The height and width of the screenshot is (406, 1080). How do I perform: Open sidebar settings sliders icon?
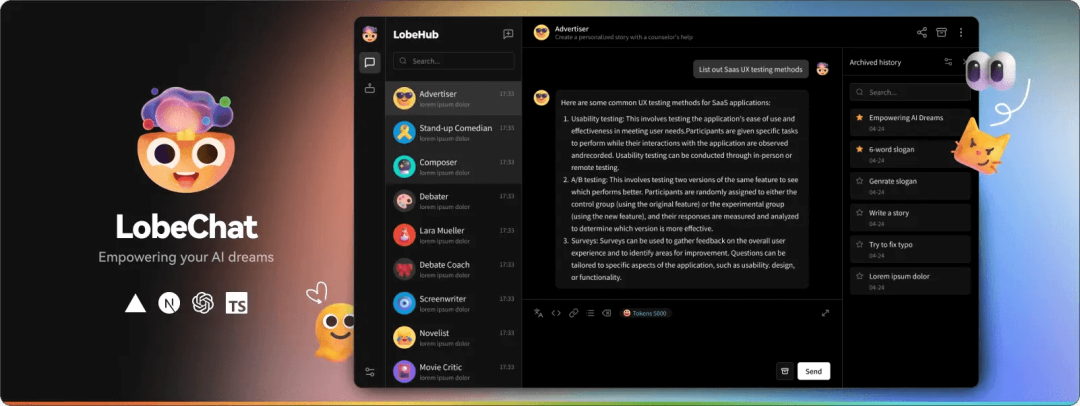click(x=370, y=372)
